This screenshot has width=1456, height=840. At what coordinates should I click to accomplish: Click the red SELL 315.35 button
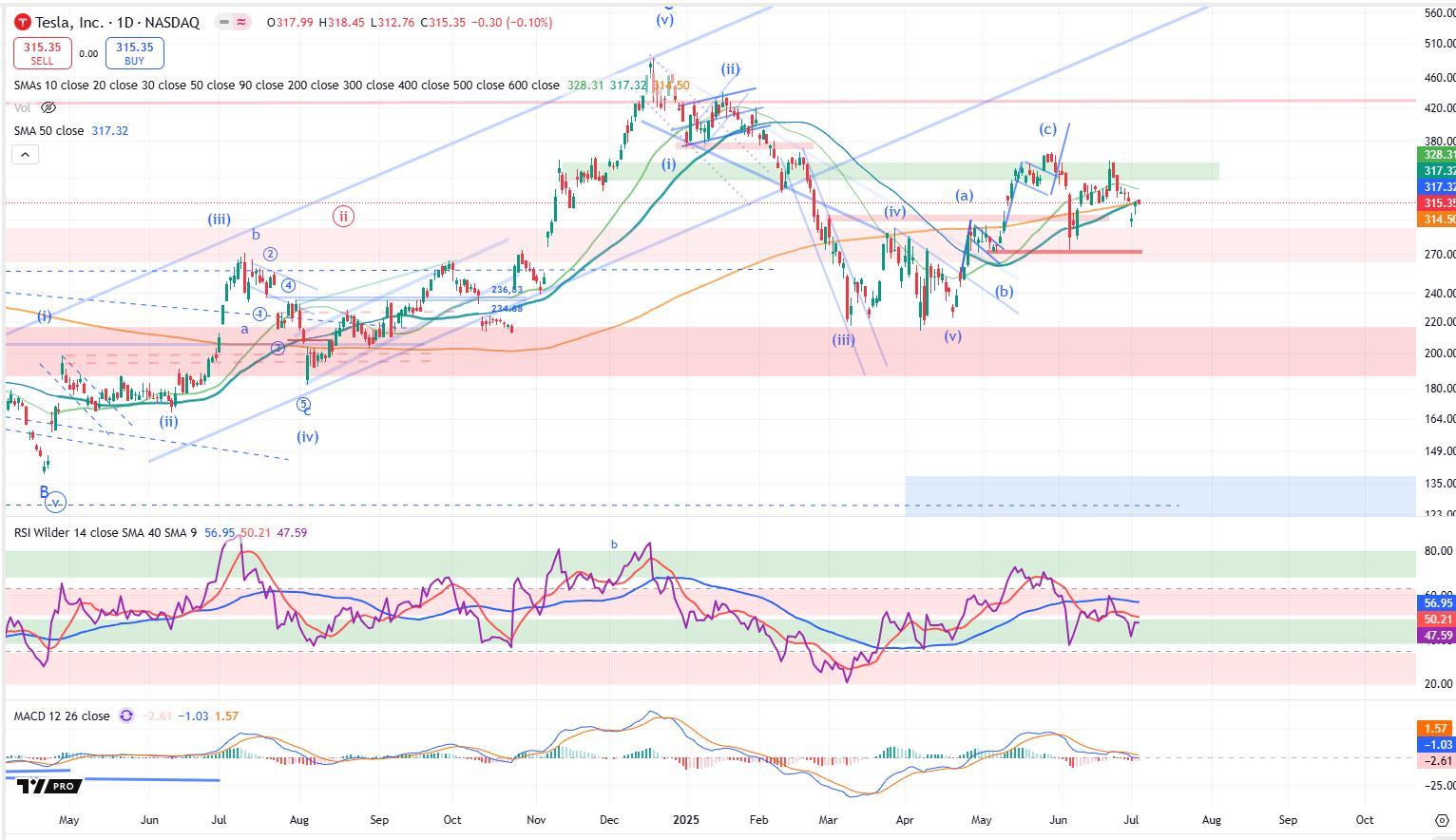tap(42, 53)
